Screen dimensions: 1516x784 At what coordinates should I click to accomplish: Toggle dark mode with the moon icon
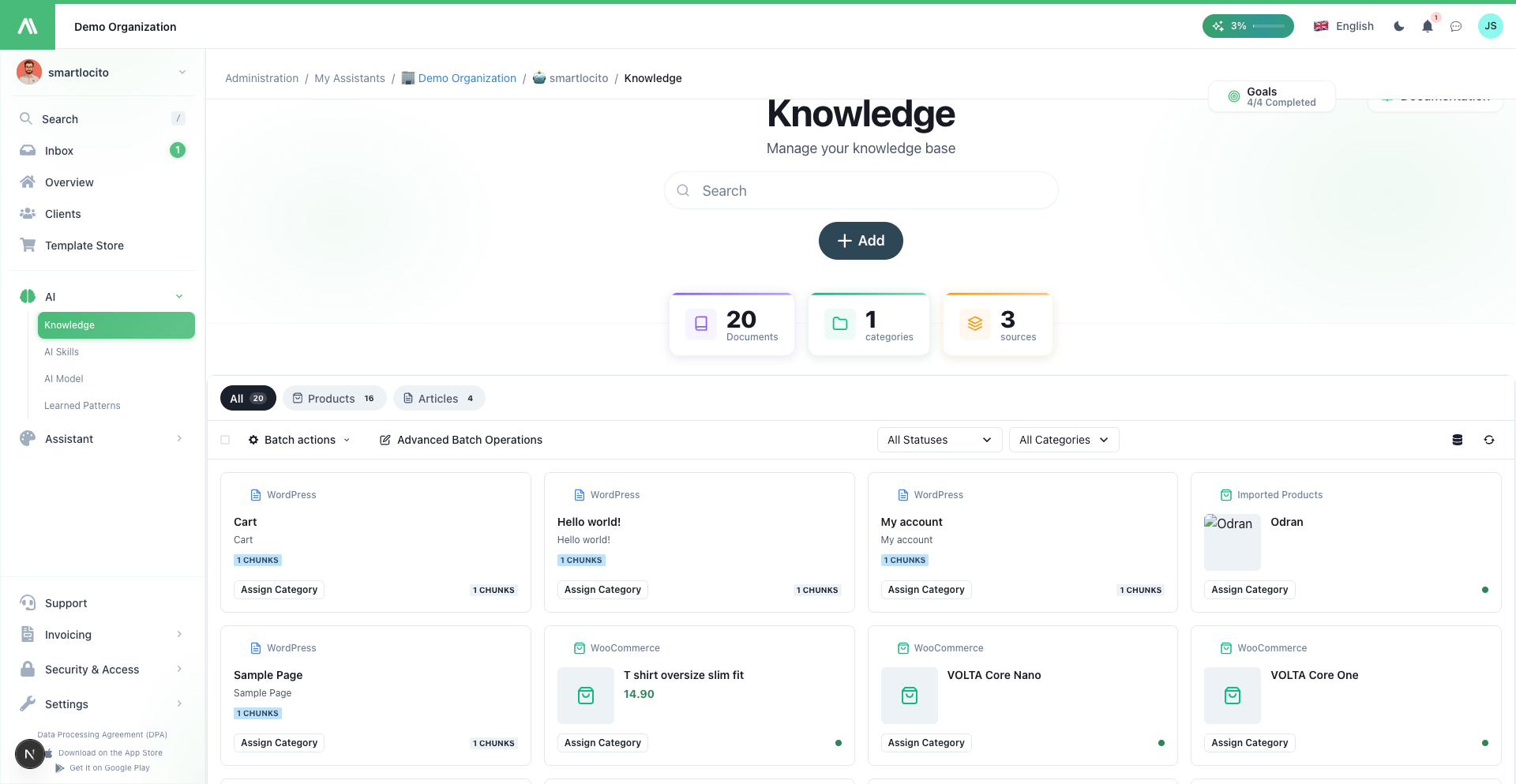pos(1398,26)
